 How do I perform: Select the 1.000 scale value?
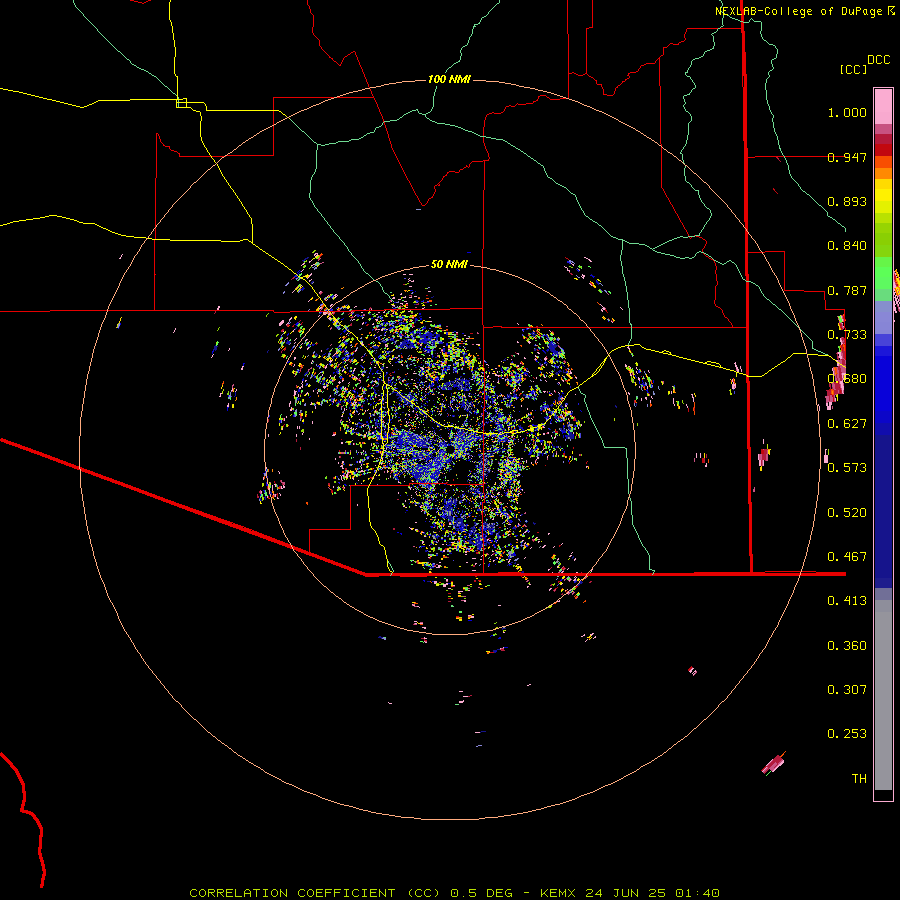click(x=847, y=112)
